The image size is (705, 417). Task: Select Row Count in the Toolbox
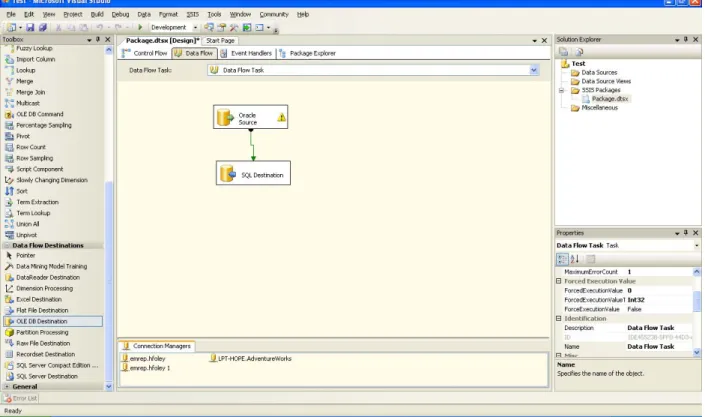tap(31, 147)
